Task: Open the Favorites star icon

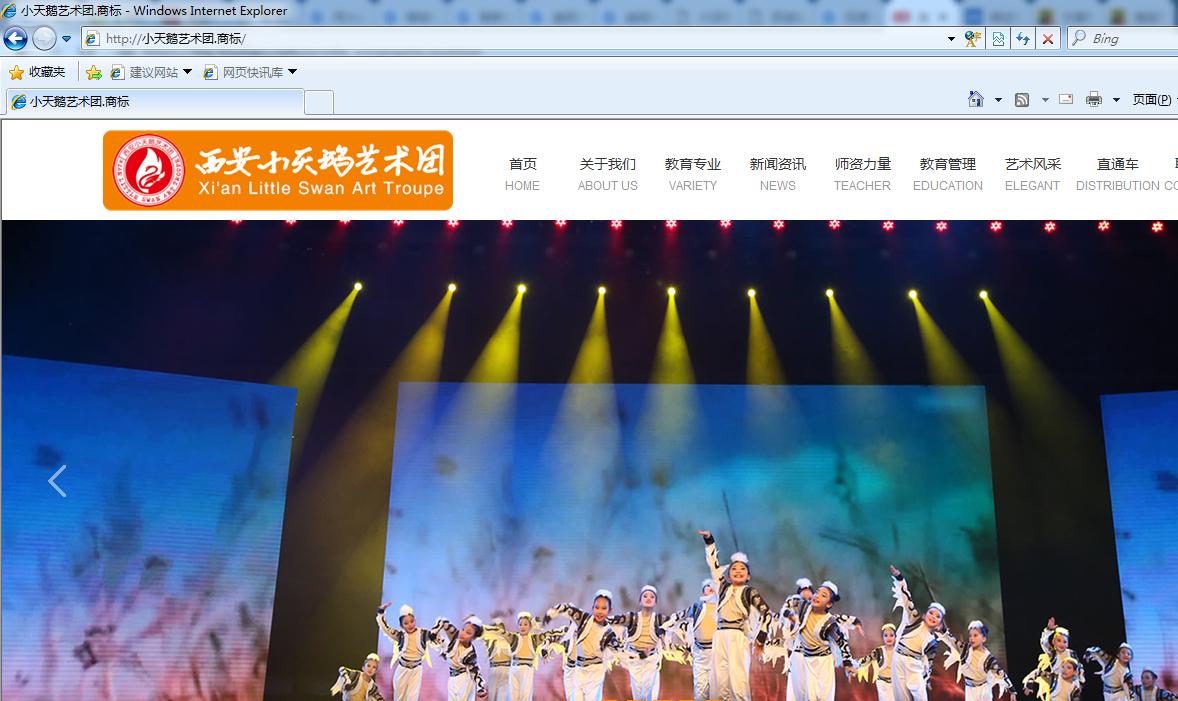Action: click(19, 71)
